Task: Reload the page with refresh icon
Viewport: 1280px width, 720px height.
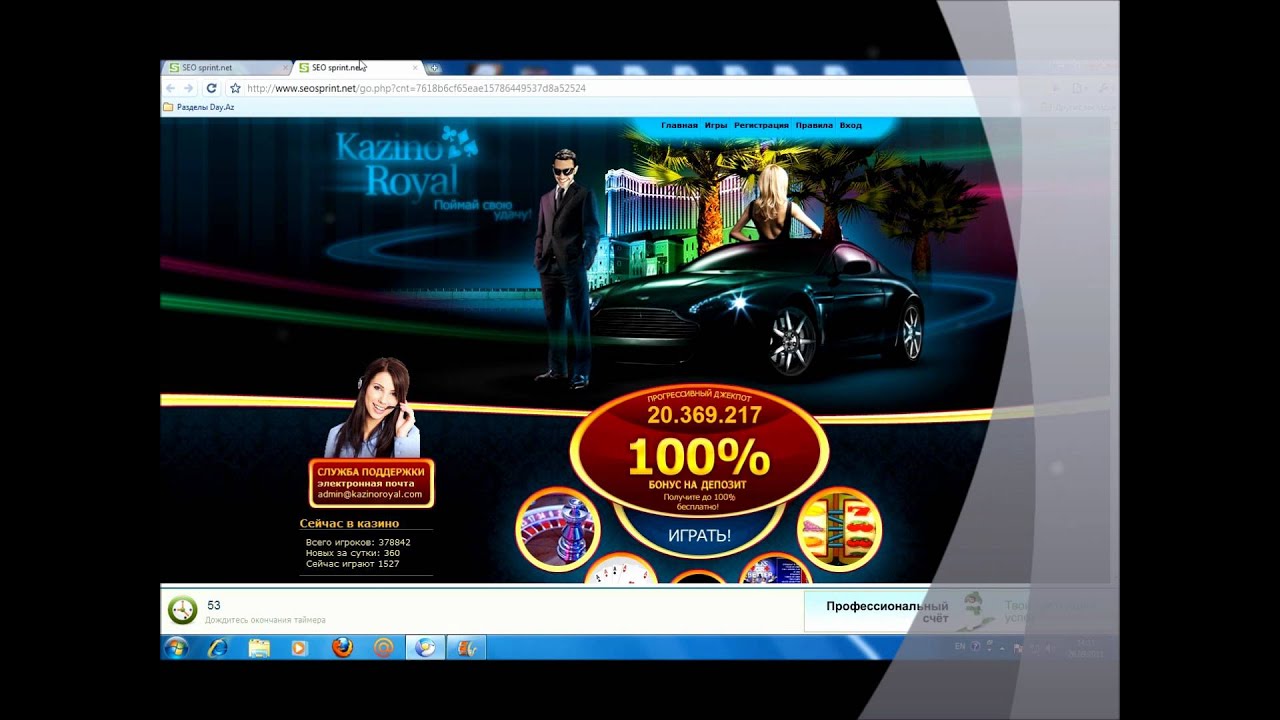Action: click(211, 88)
